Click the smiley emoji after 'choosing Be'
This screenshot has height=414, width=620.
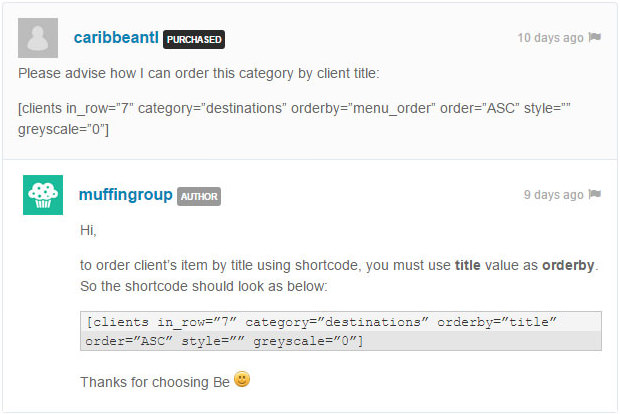(x=242, y=379)
